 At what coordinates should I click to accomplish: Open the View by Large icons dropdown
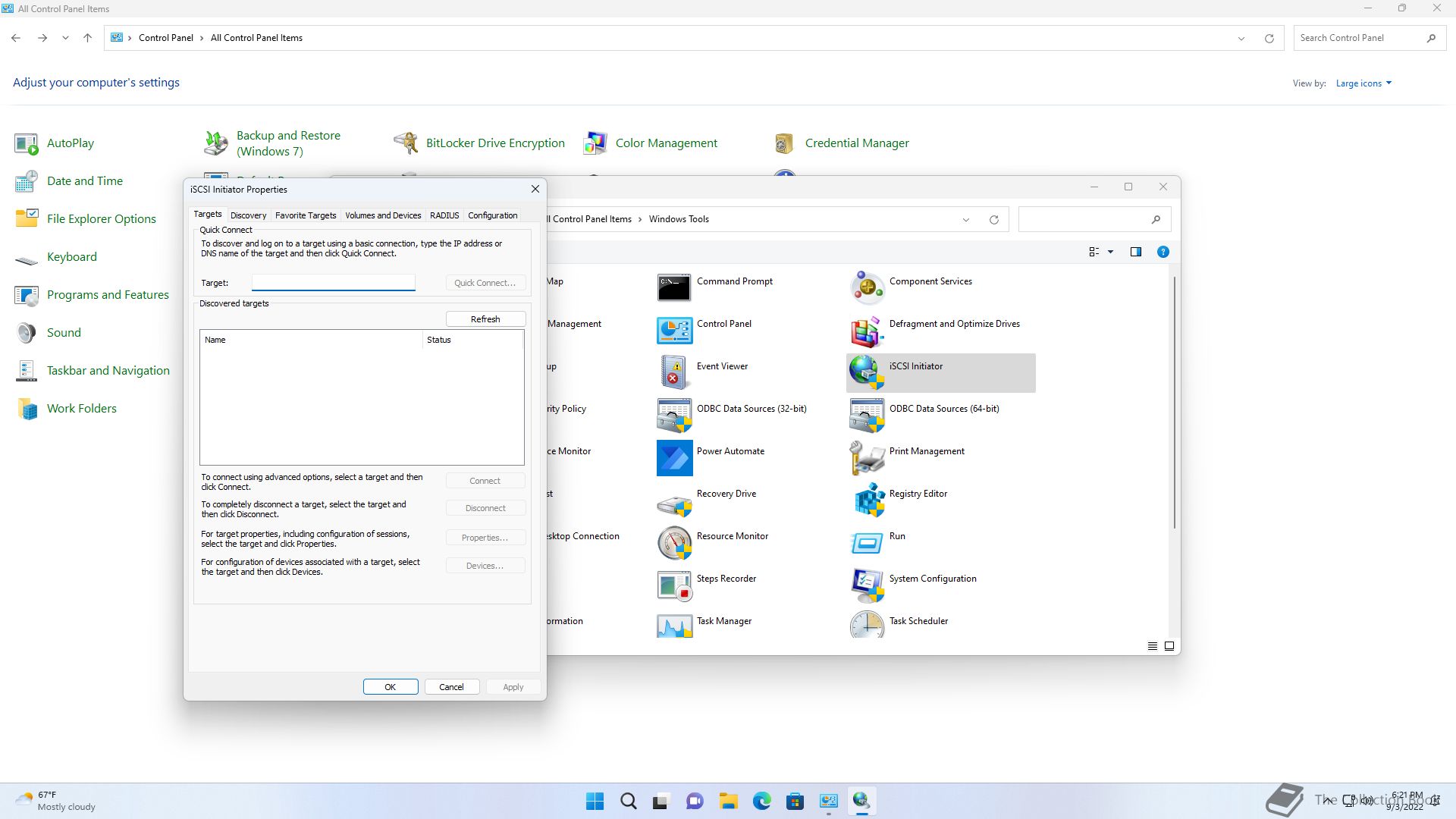1363,83
